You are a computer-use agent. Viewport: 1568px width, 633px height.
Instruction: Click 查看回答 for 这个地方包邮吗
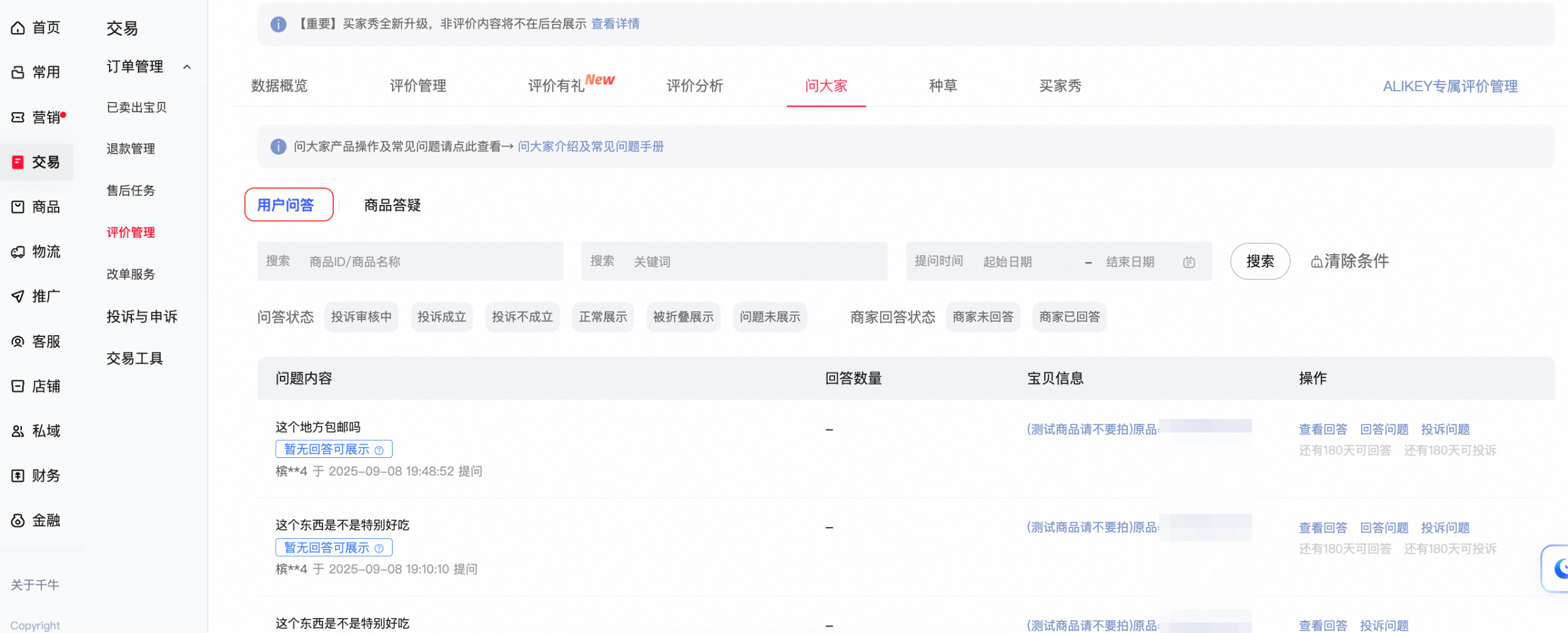1323,430
